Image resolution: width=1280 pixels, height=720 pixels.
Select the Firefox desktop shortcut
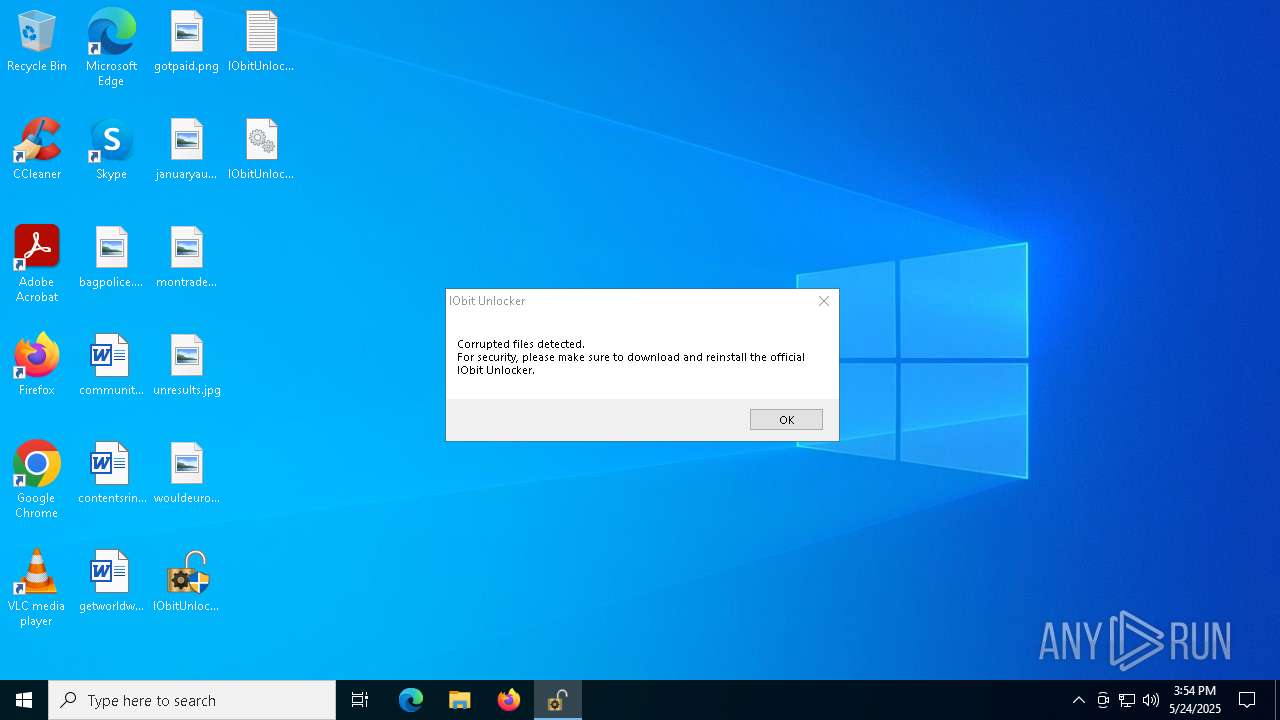[x=37, y=366]
